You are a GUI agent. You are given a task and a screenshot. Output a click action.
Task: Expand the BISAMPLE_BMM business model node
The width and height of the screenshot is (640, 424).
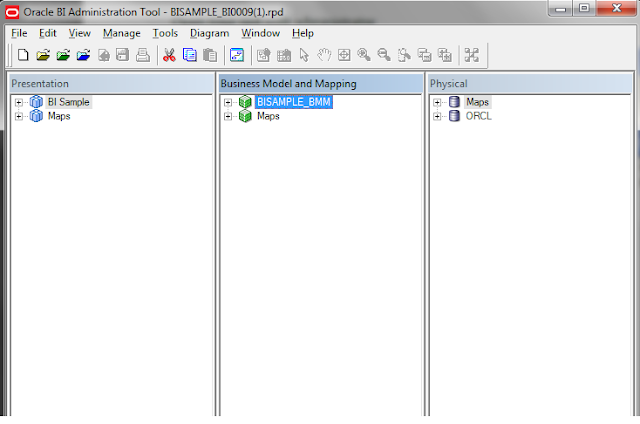(228, 102)
